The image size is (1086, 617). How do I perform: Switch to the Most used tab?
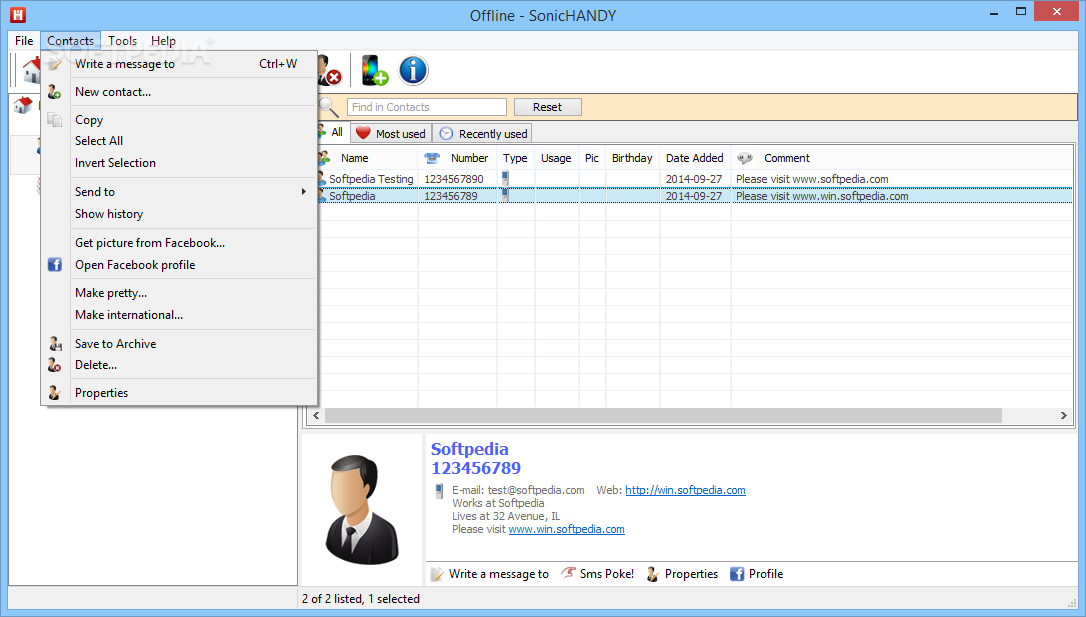pyautogui.click(x=391, y=134)
